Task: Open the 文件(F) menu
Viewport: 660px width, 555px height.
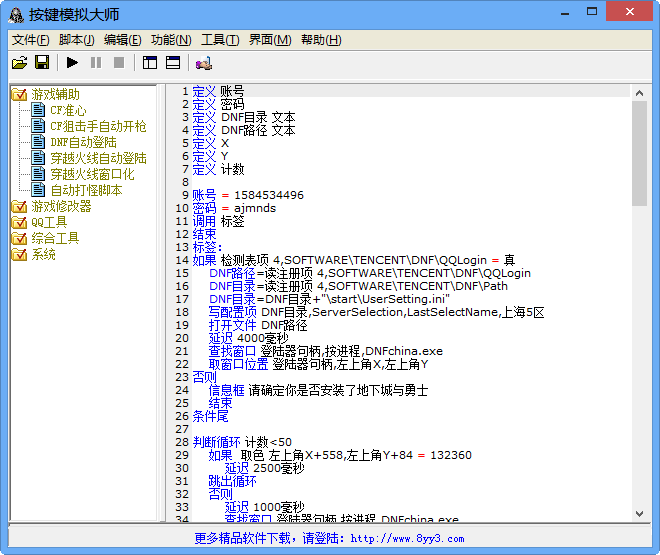Action: 30,40
